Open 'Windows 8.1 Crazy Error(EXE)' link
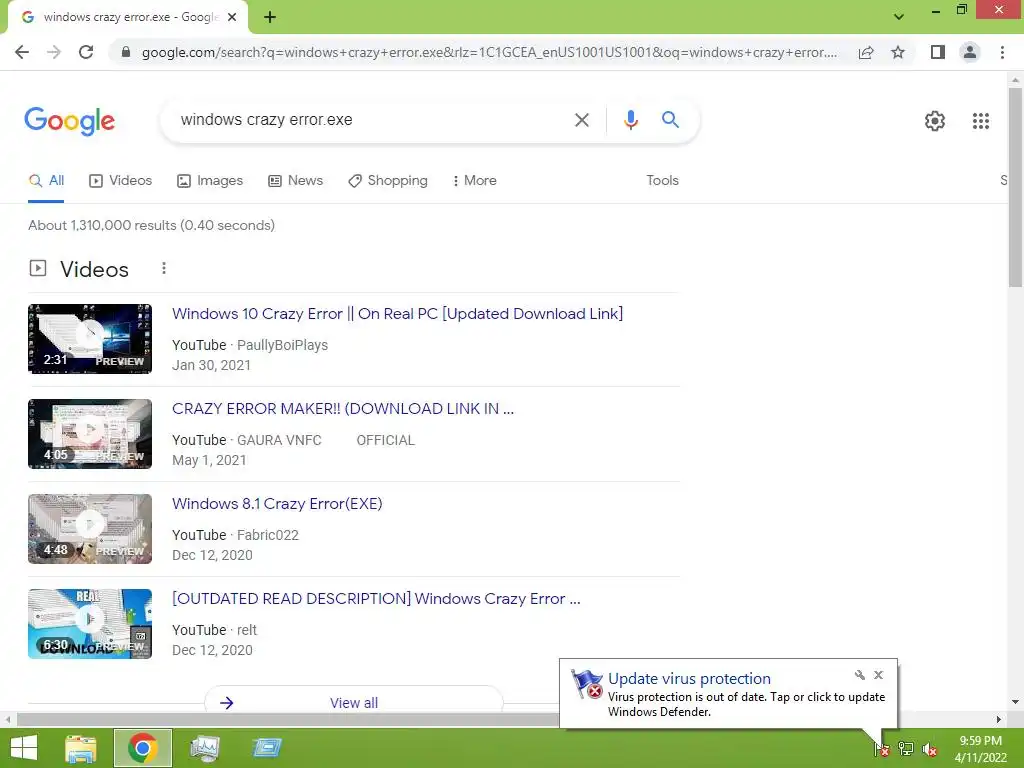1024x768 pixels. pos(277,504)
